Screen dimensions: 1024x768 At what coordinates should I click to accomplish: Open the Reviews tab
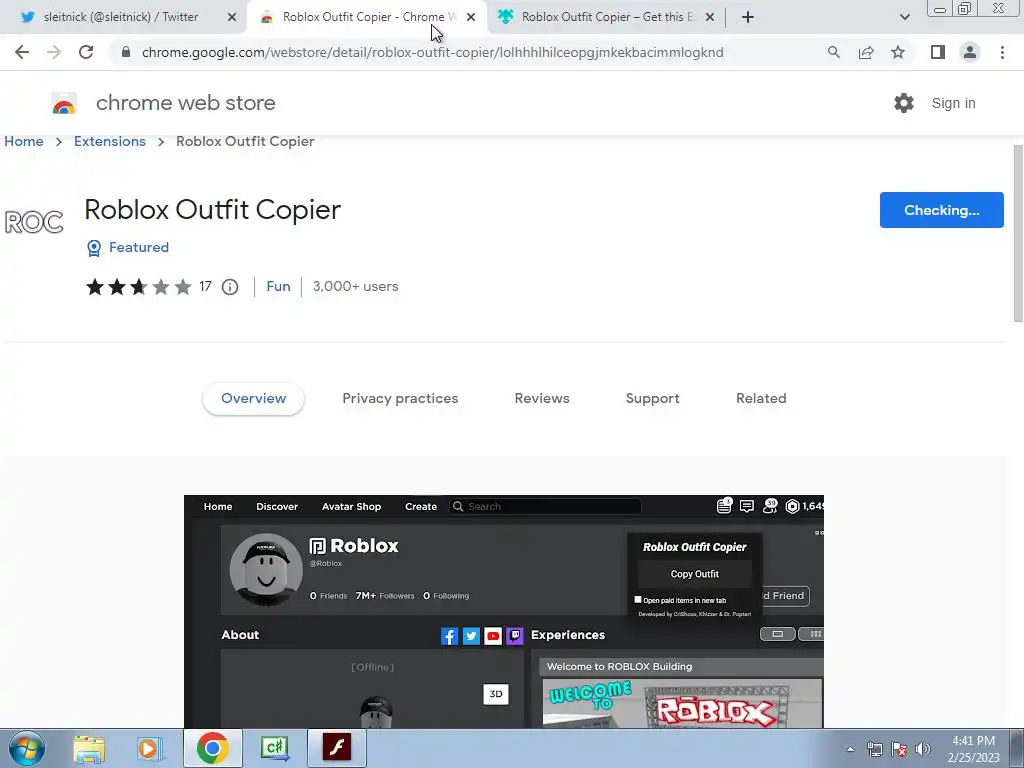pyautogui.click(x=542, y=398)
